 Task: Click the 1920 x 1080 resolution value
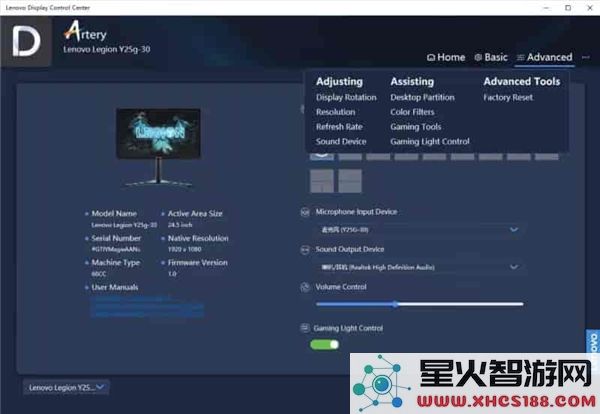coord(184,249)
